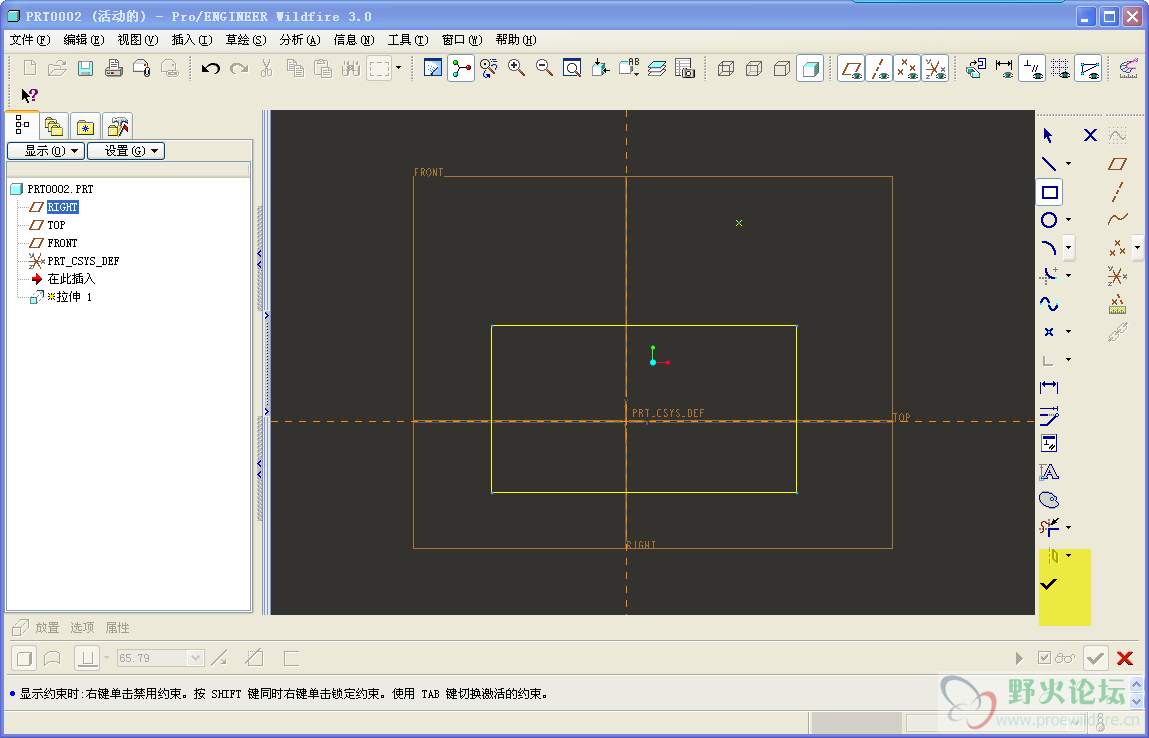The width and height of the screenshot is (1149, 738).
Task: Click the Zoom In magnifier
Action: coord(517,69)
